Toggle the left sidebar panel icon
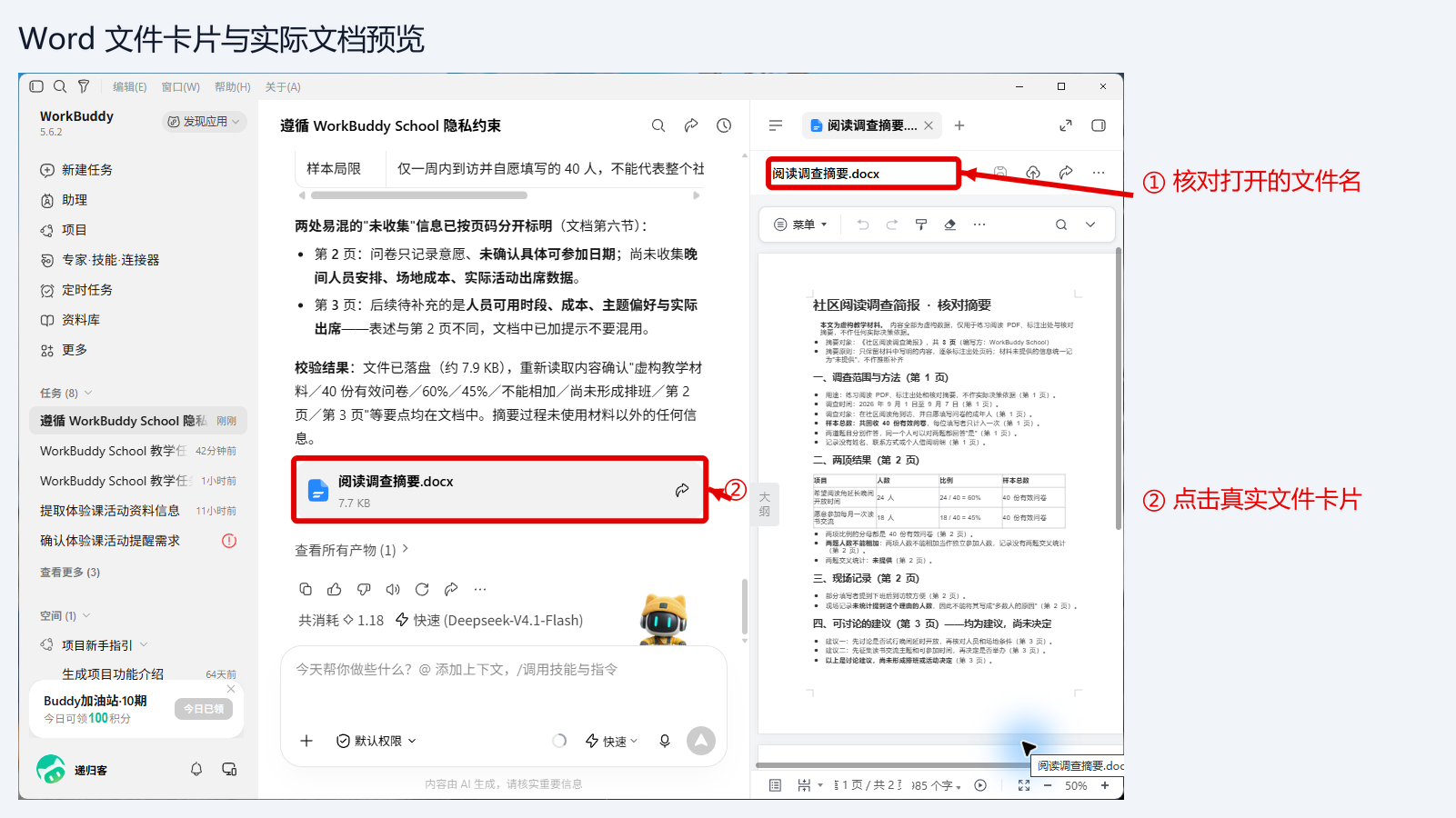Screen dimensions: 1456x818 [36, 86]
